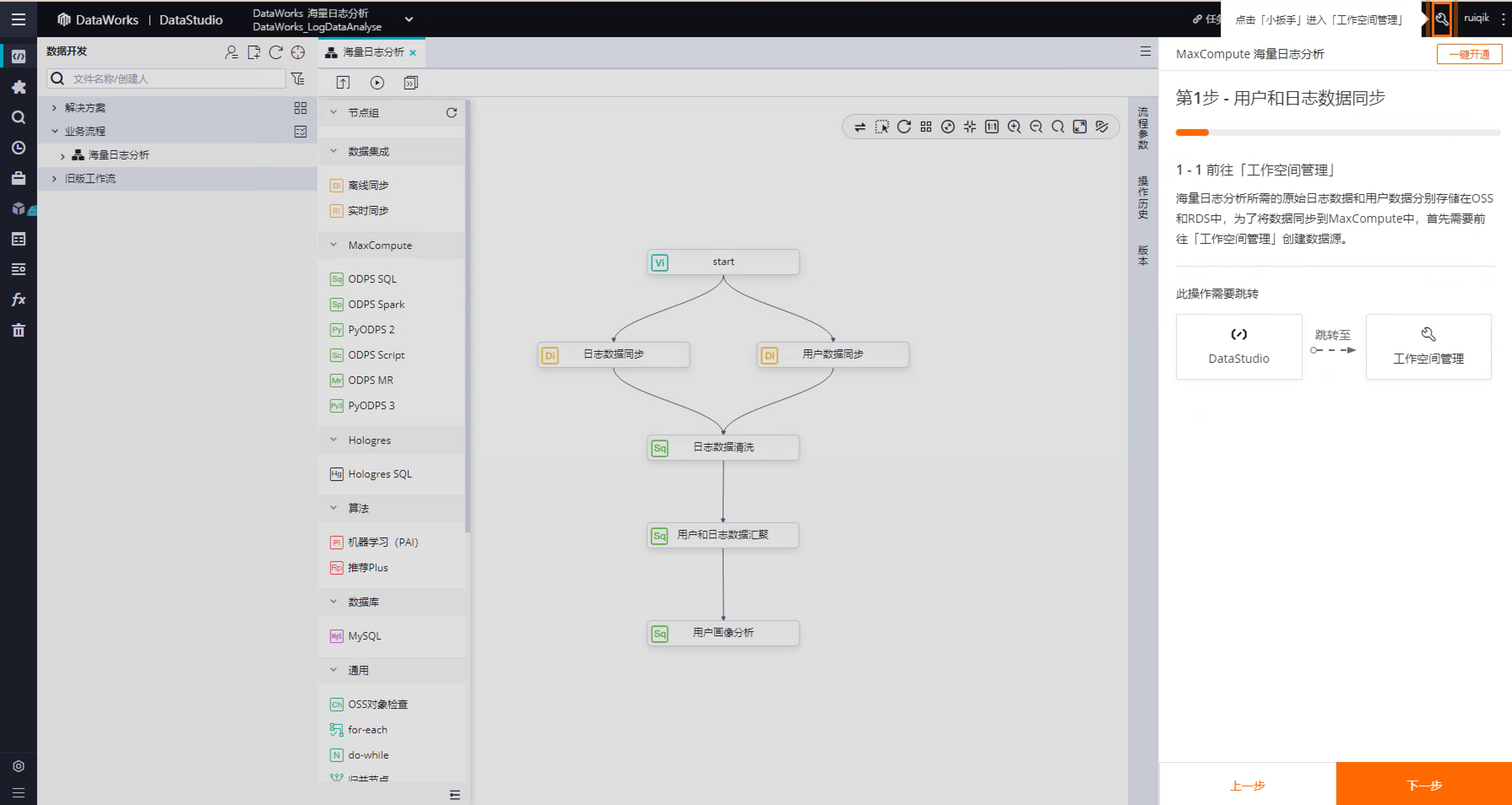The height and width of the screenshot is (805, 1512).
Task: Click the DataWorks logo link
Action: click(x=98, y=20)
